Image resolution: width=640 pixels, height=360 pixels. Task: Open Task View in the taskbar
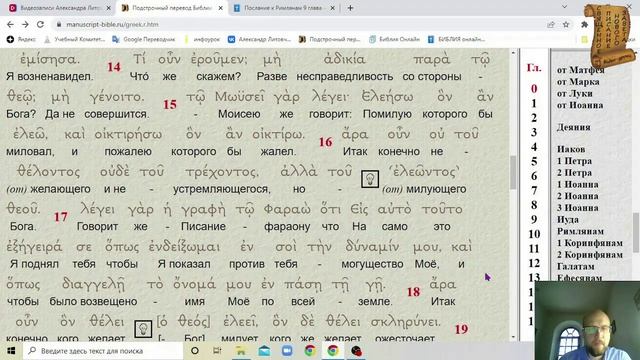pyautogui.click(x=217, y=351)
